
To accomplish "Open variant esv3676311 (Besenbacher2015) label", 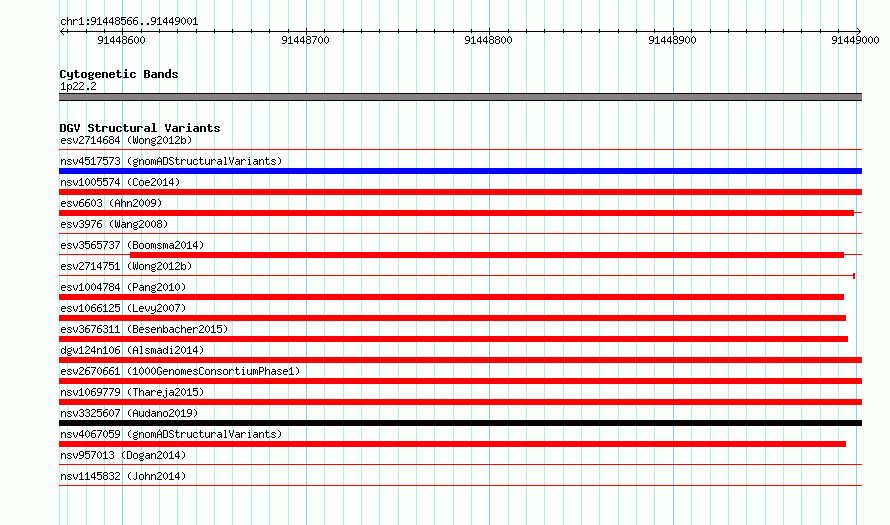I will tap(144, 329).
